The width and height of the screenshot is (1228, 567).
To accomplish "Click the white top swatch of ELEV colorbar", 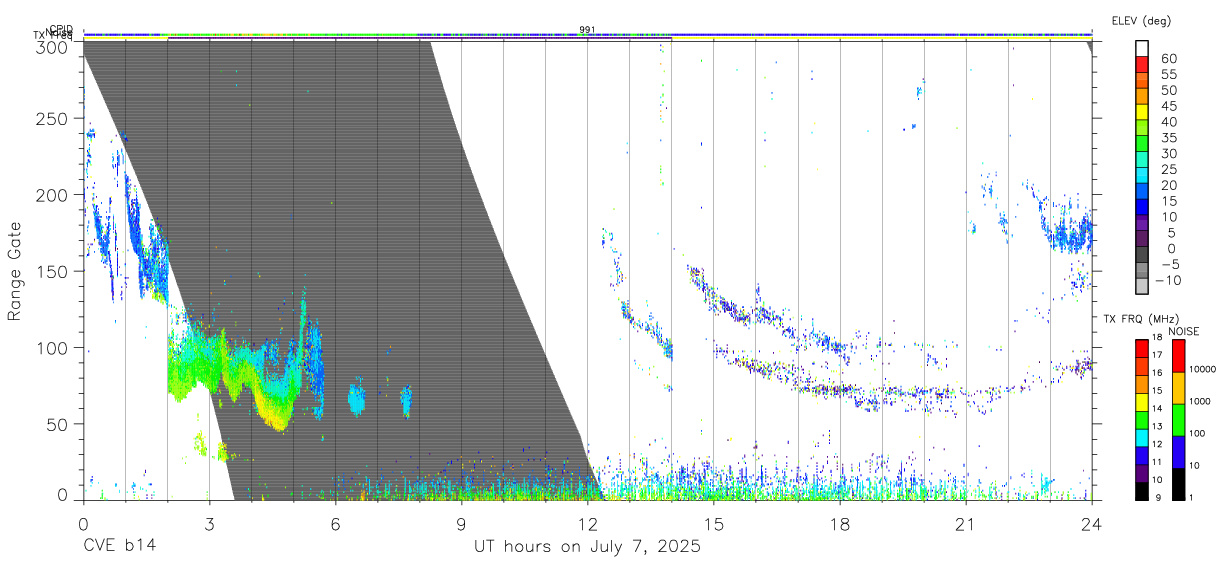I will coord(1142,49).
